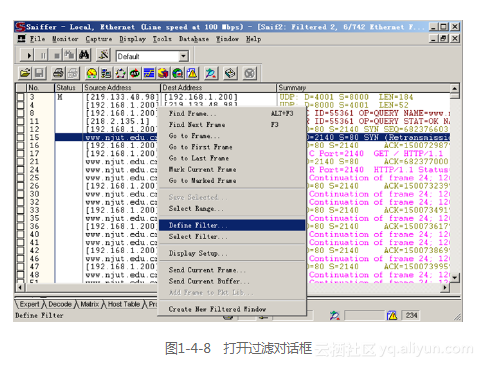Choose Create New Filtered Window entry

pyautogui.click(x=232, y=309)
